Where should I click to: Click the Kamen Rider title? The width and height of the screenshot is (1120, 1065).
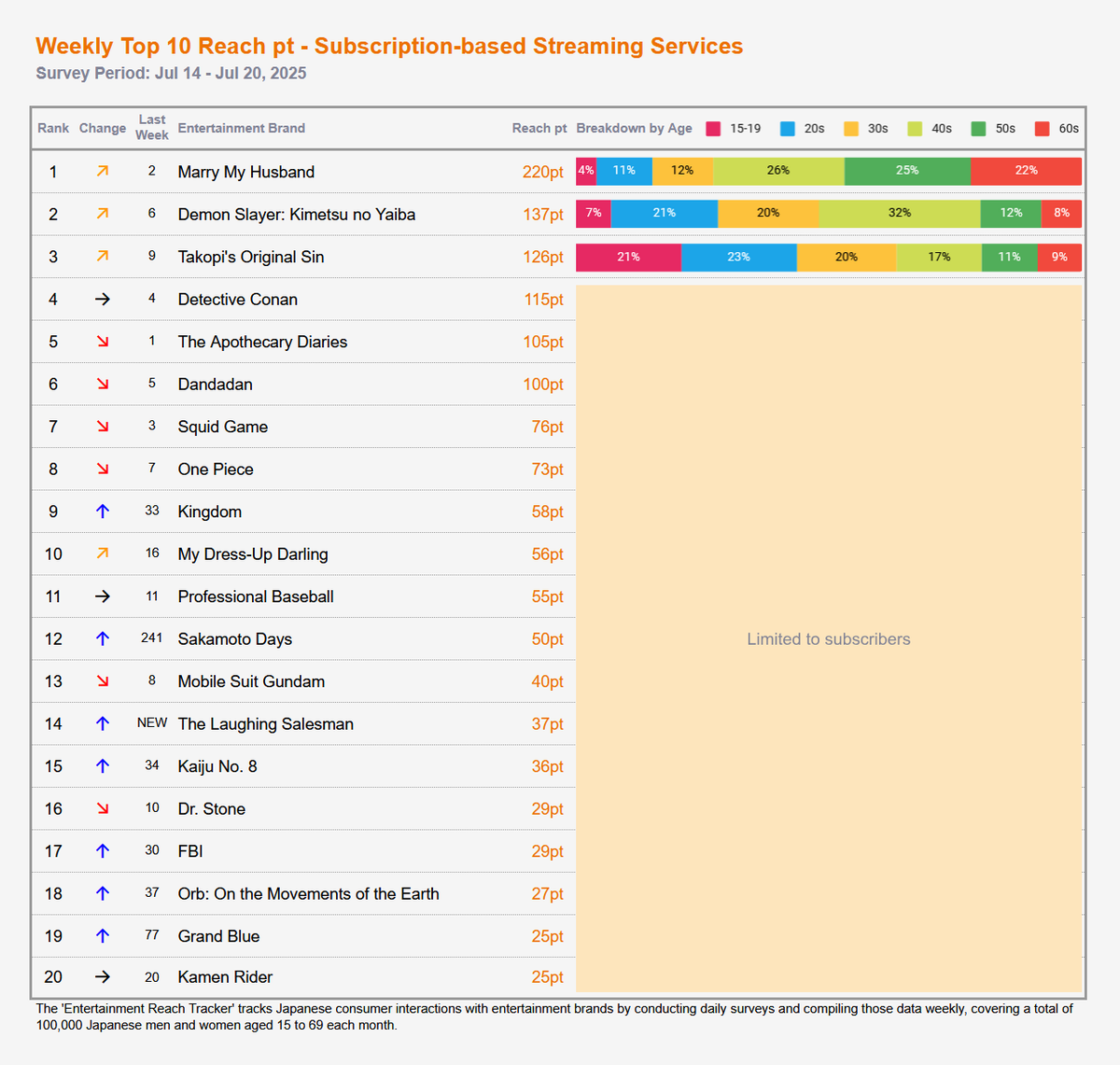pos(225,977)
